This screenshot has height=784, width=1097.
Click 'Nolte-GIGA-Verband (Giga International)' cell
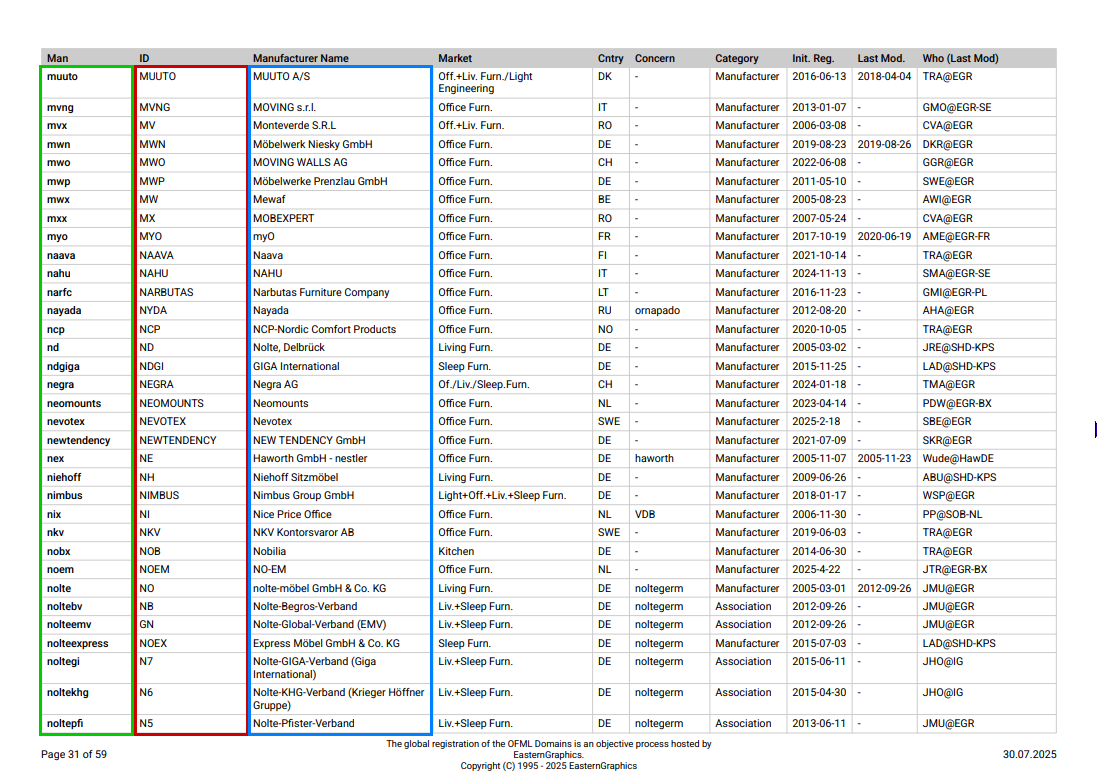coord(314,669)
